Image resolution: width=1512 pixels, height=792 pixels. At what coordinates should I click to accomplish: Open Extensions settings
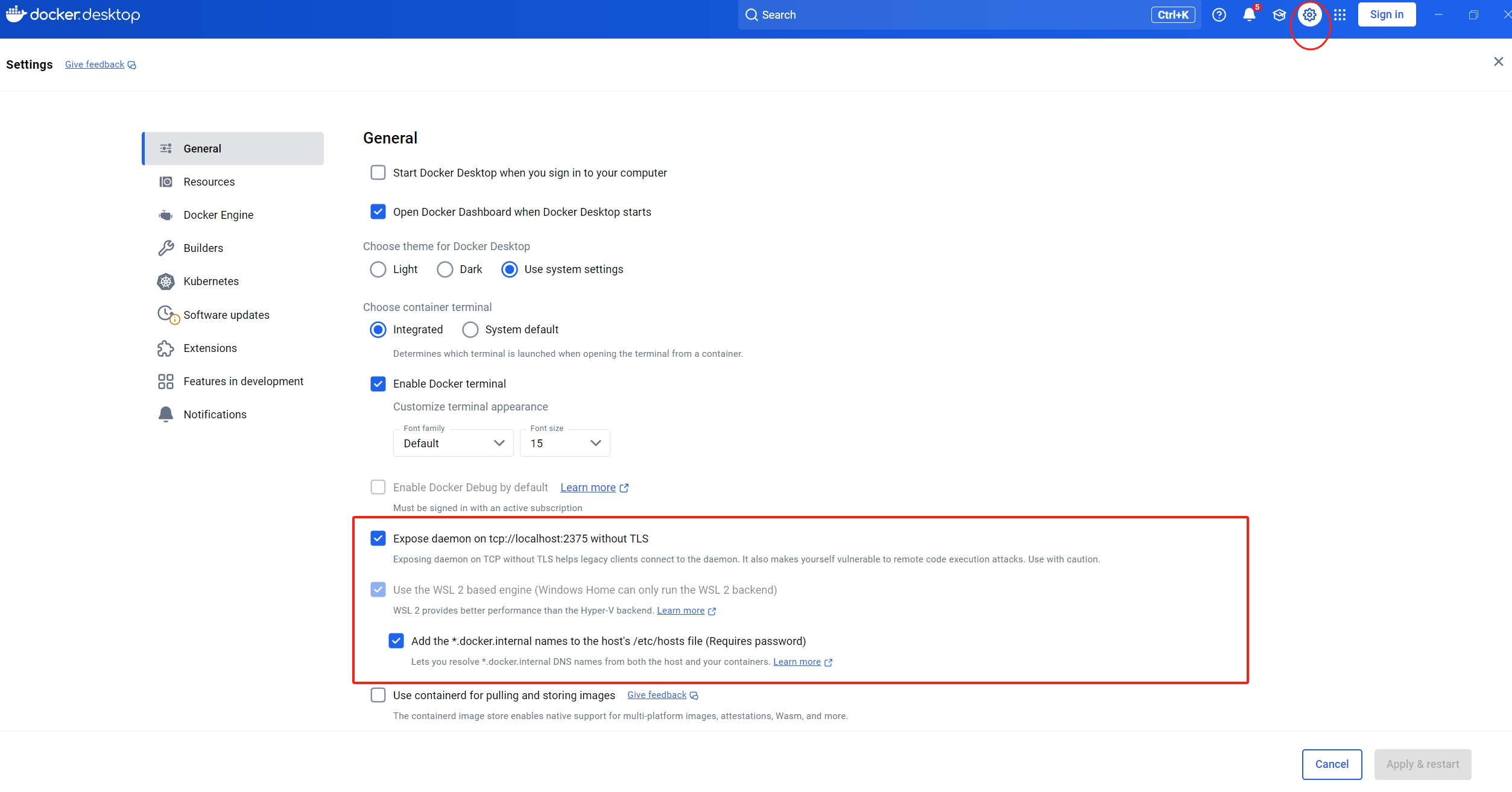pyautogui.click(x=233, y=348)
